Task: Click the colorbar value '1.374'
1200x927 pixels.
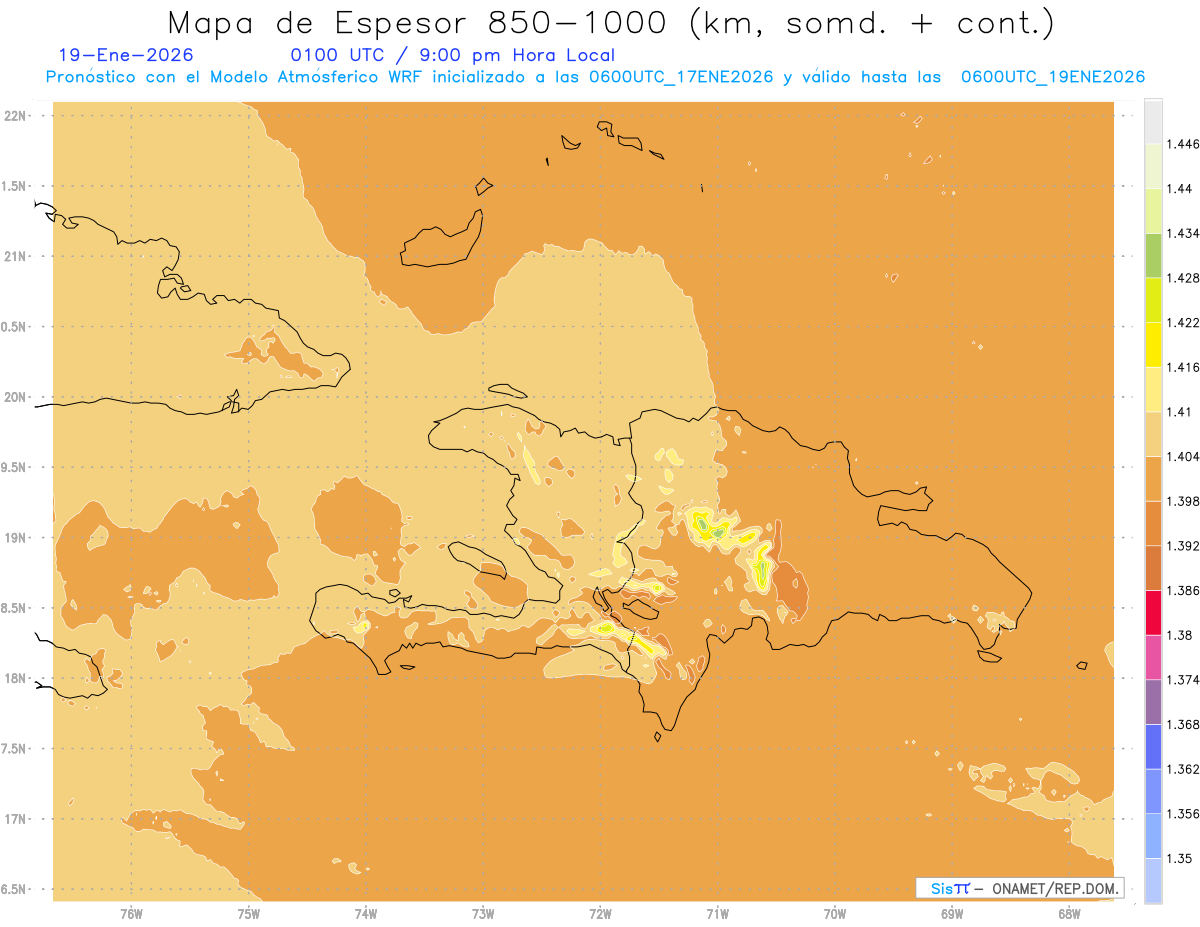Action: (x=1183, y=680)
